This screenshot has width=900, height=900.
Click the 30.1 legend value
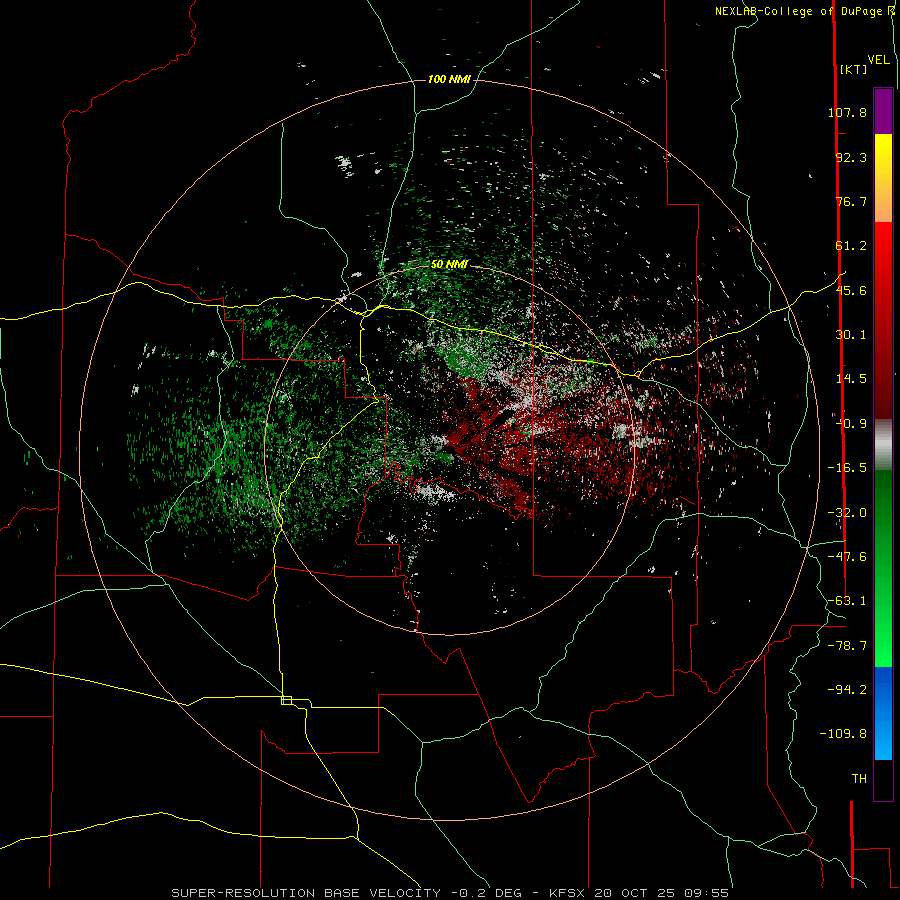point(851,335)
